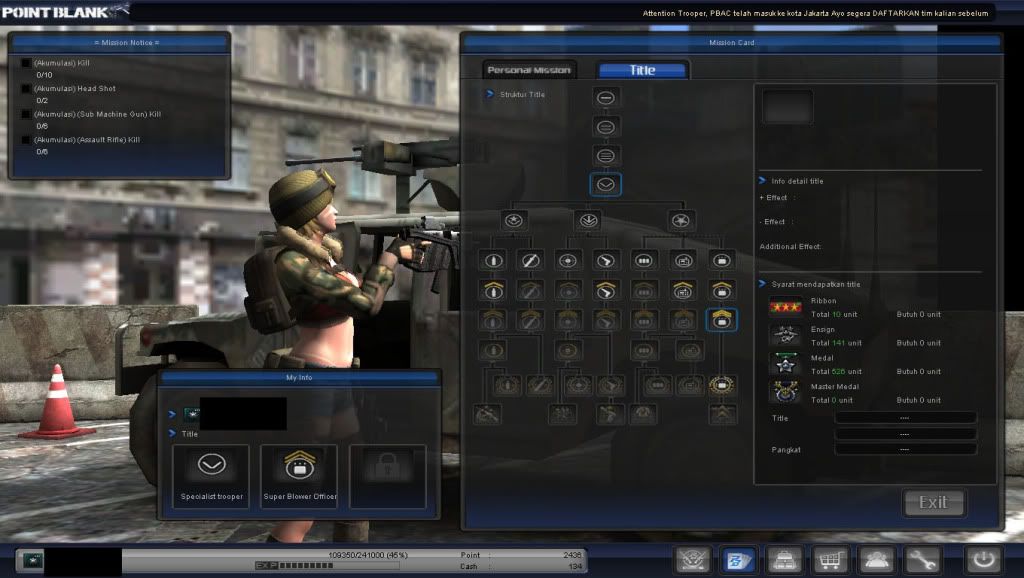Select the gold gear-ringed title node
Screen dimensions: 1024x578
point(722,385)
